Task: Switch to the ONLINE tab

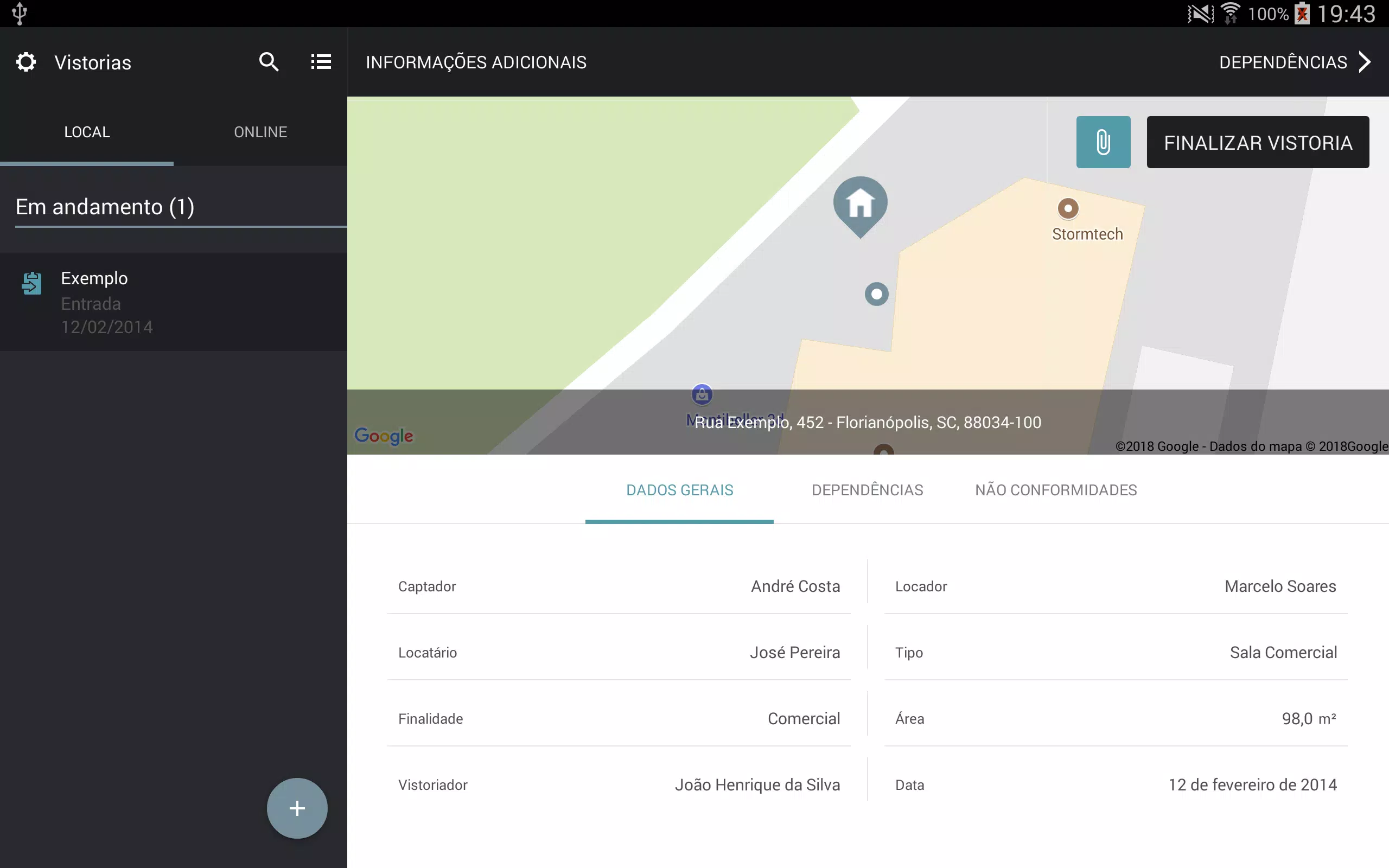Action: (260, 131)
